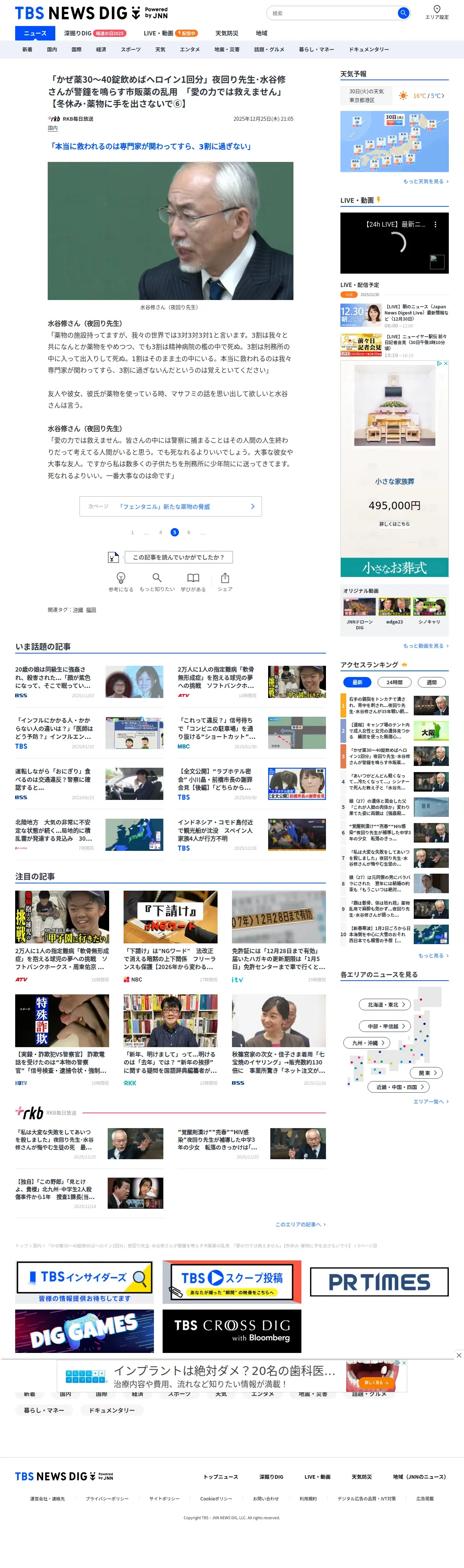Select 近畿・中国・四国 area button
Image resolution: width=464 pixels, height=1568 pixels.
[x=399, y=1087]
